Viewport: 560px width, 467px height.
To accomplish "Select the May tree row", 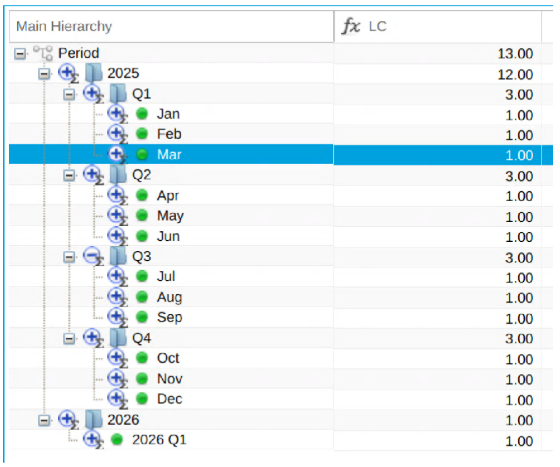I will (171, 216).
